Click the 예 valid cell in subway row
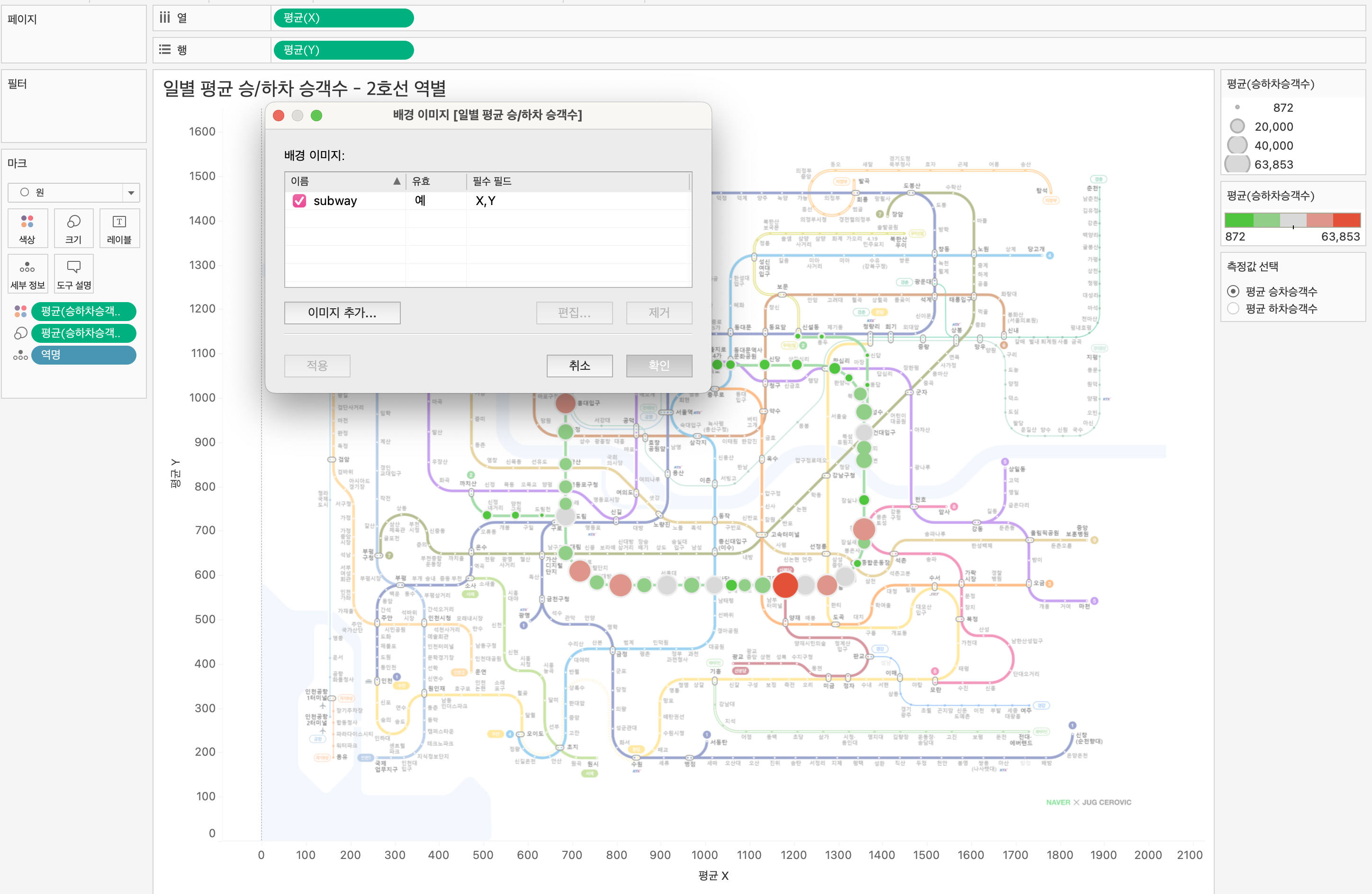1372x894 pixels. (420, 200)
